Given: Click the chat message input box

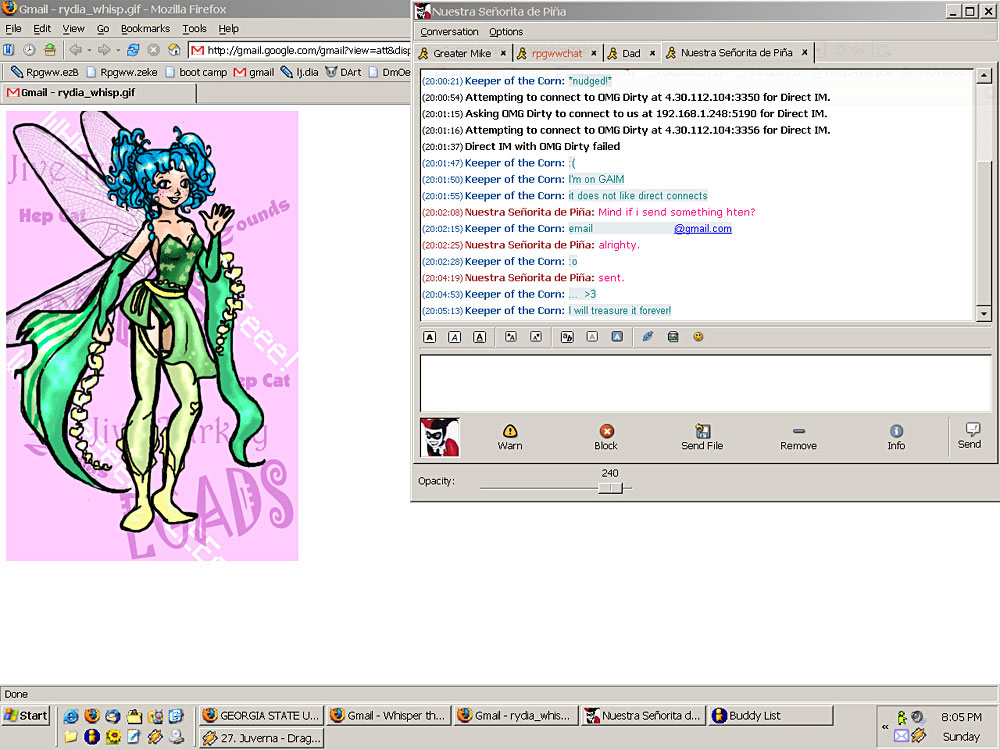Looking at the screenshot, I should tap(705, 383).
